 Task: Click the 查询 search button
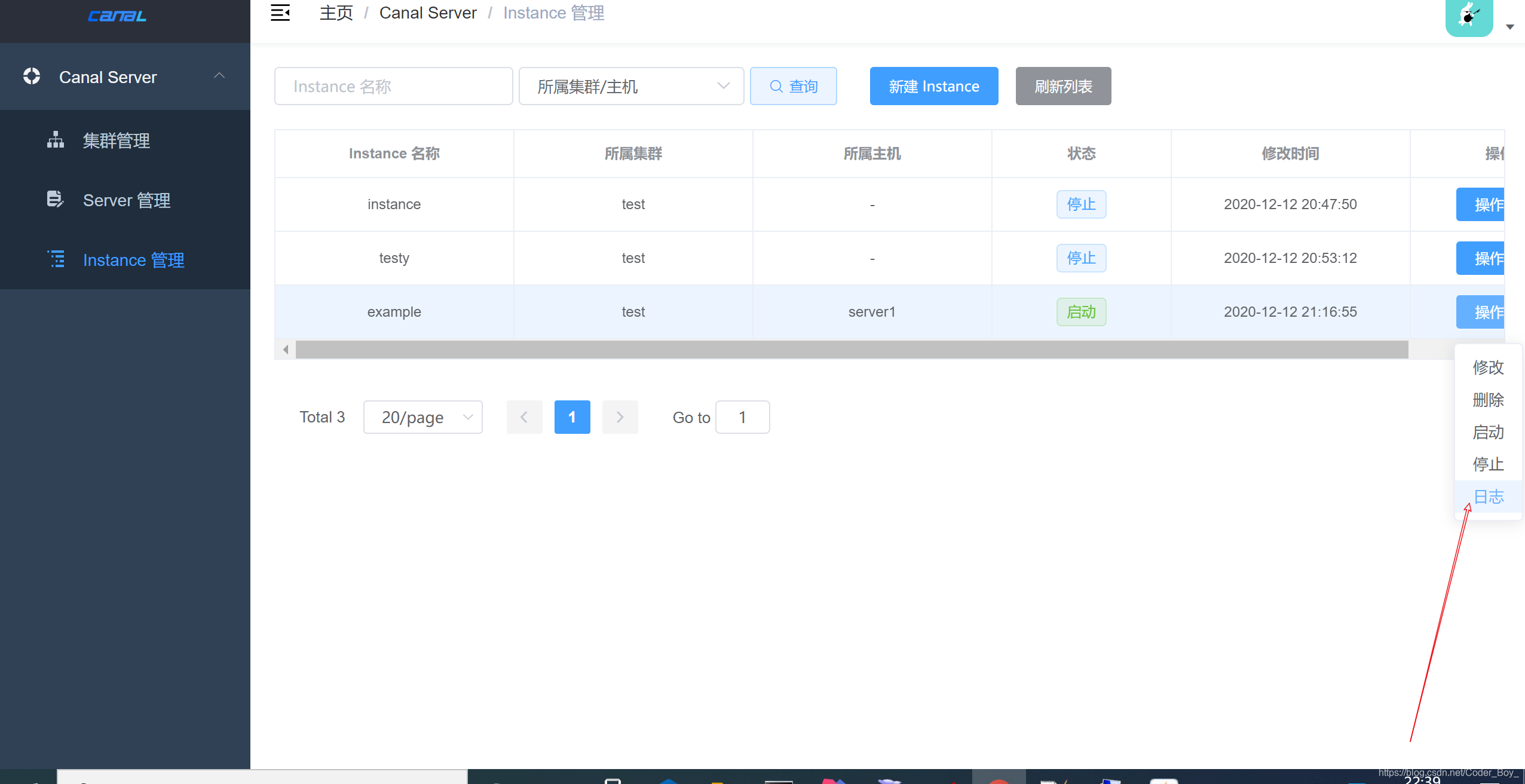(x=794, y=86)
